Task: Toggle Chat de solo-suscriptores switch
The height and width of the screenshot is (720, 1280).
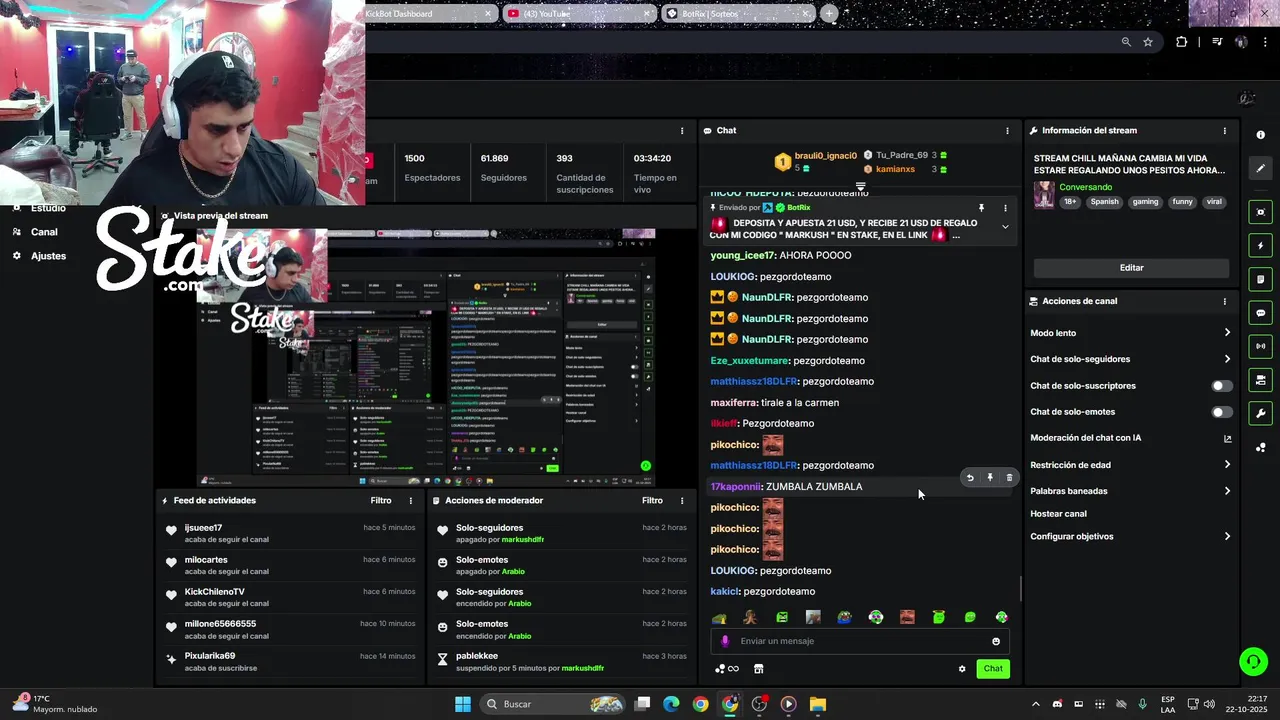Action: 1222,386
